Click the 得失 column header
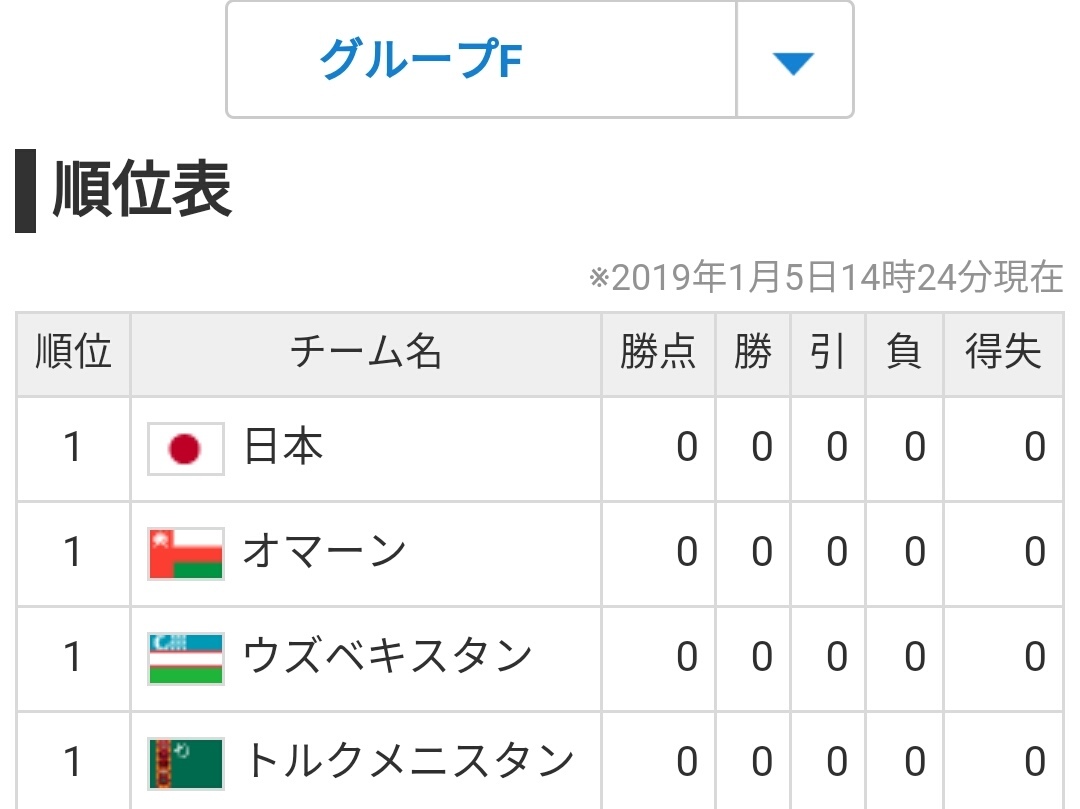Screen dimensions: 1080x809 [x=1003, y=353]
